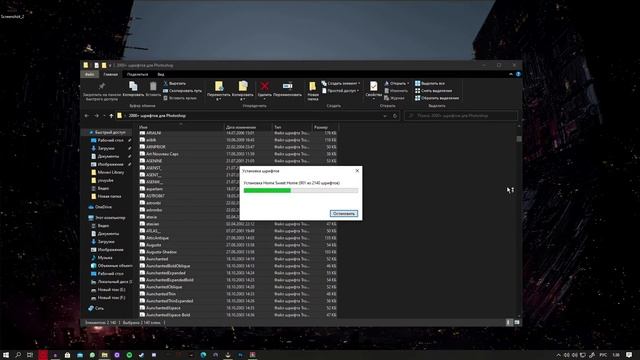This screenshot has height=360, width=640.
Task: Click the taskbar search magnifier icon
Action: (18, 355)
